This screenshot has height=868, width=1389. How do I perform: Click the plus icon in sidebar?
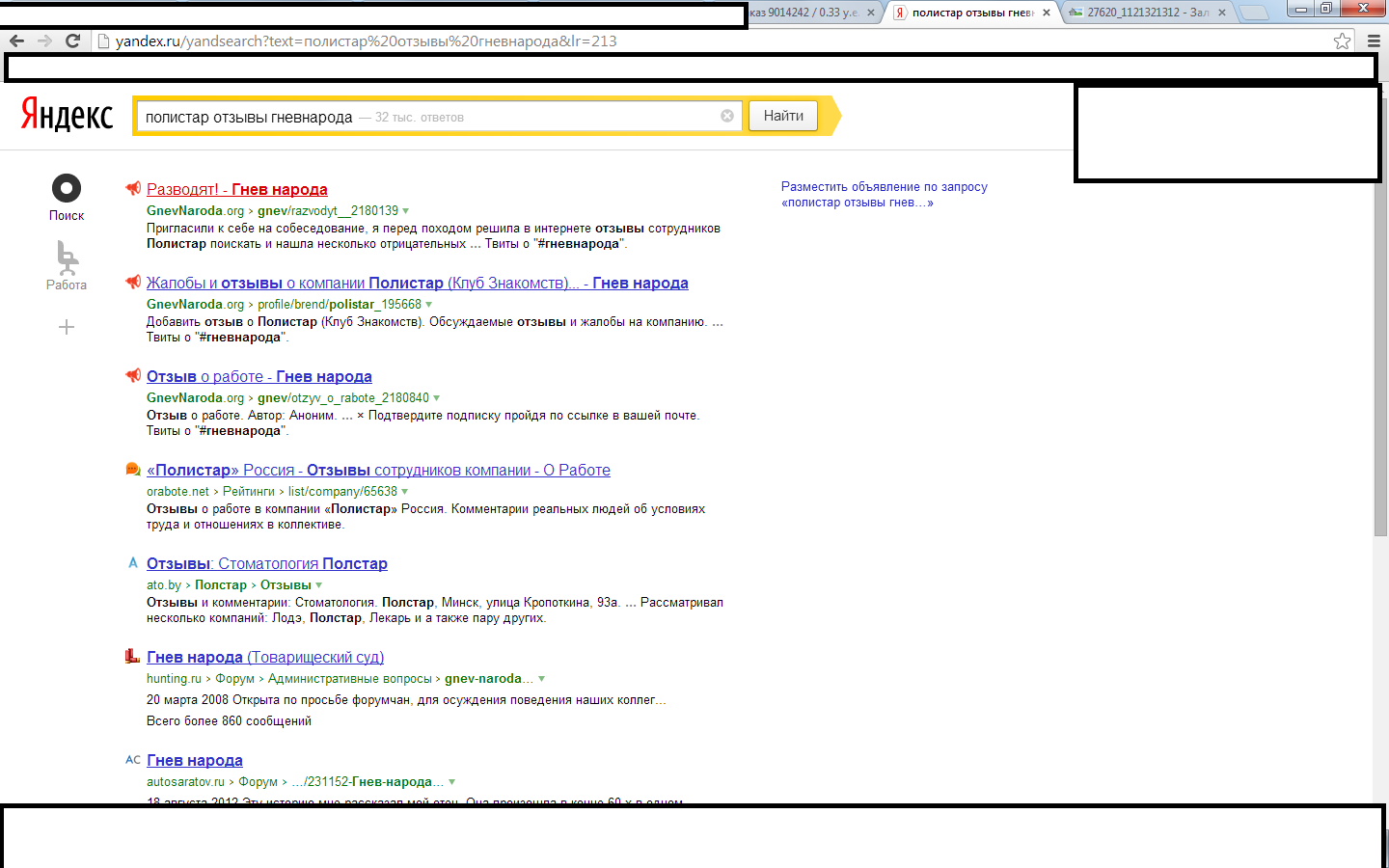click(67, 327)
